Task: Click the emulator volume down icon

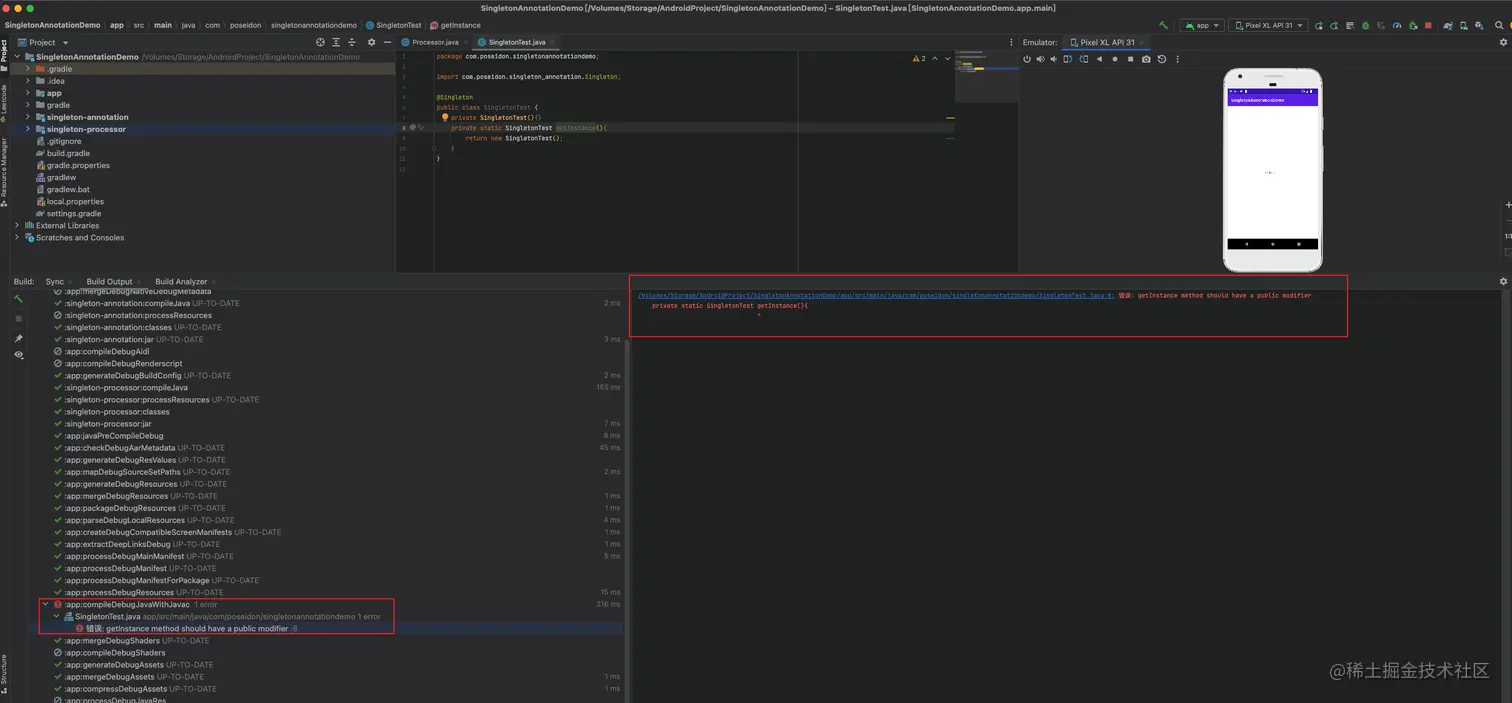Action: click(x=1053, y=59)
